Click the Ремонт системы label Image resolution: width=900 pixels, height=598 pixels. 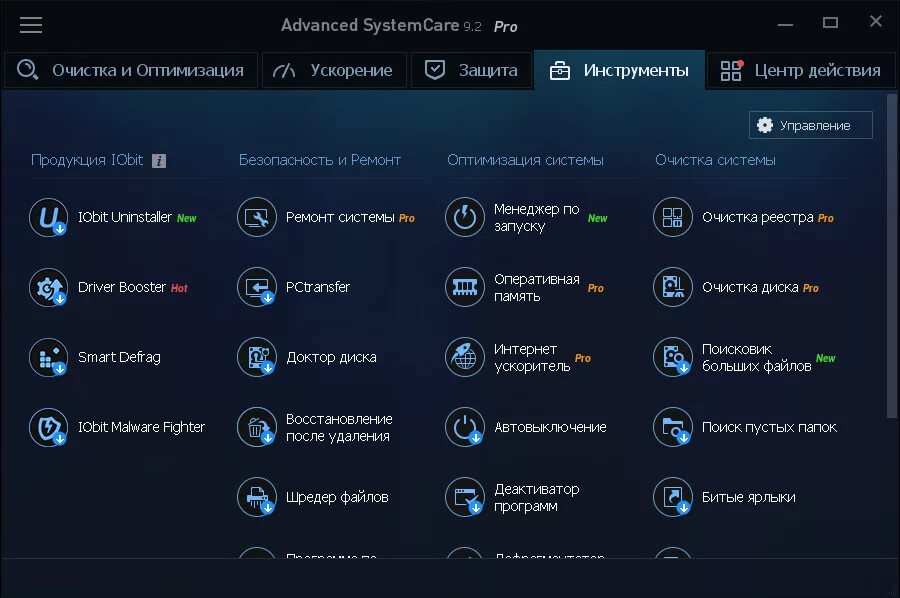click(x=340, y=218)
